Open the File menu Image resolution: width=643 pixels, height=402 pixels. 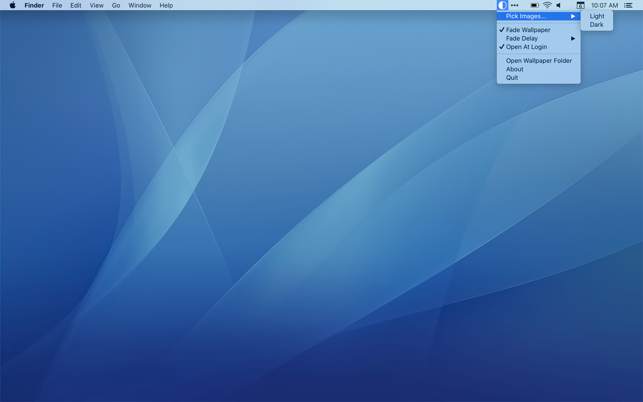(x=57, y=5)
